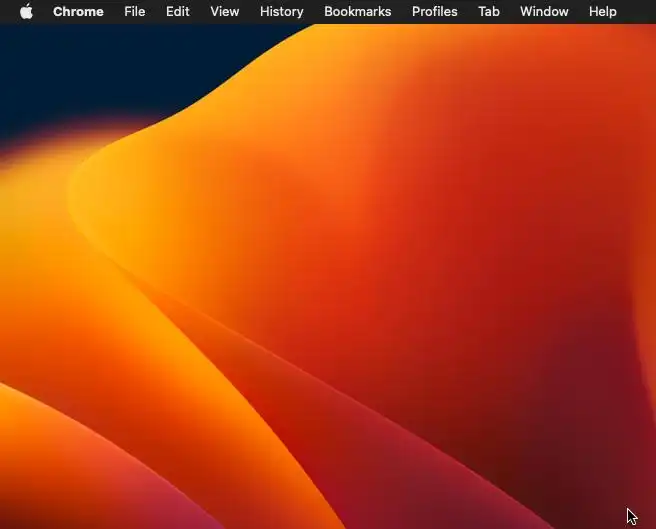Open the View menu
This screenshot has height=529, width=656.
point(225,11)
